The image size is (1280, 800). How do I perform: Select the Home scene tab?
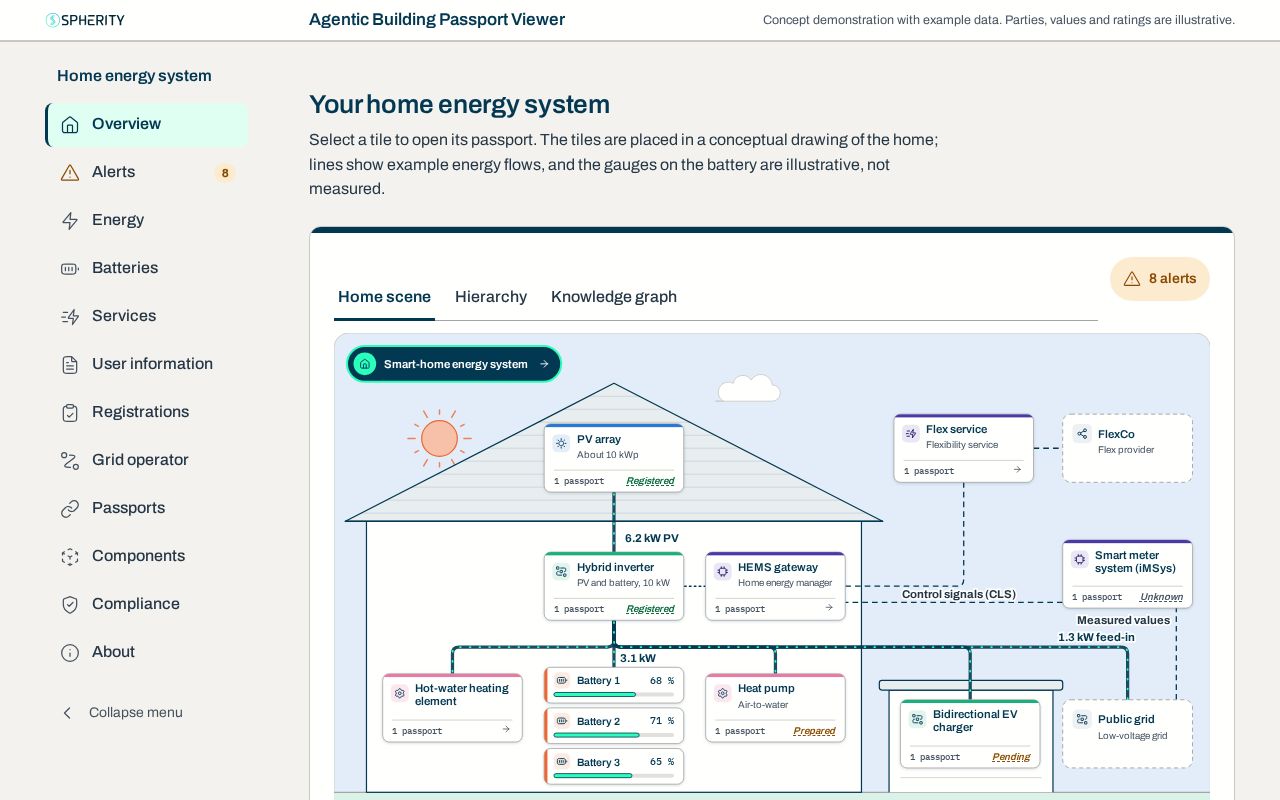tap(384, 297)
